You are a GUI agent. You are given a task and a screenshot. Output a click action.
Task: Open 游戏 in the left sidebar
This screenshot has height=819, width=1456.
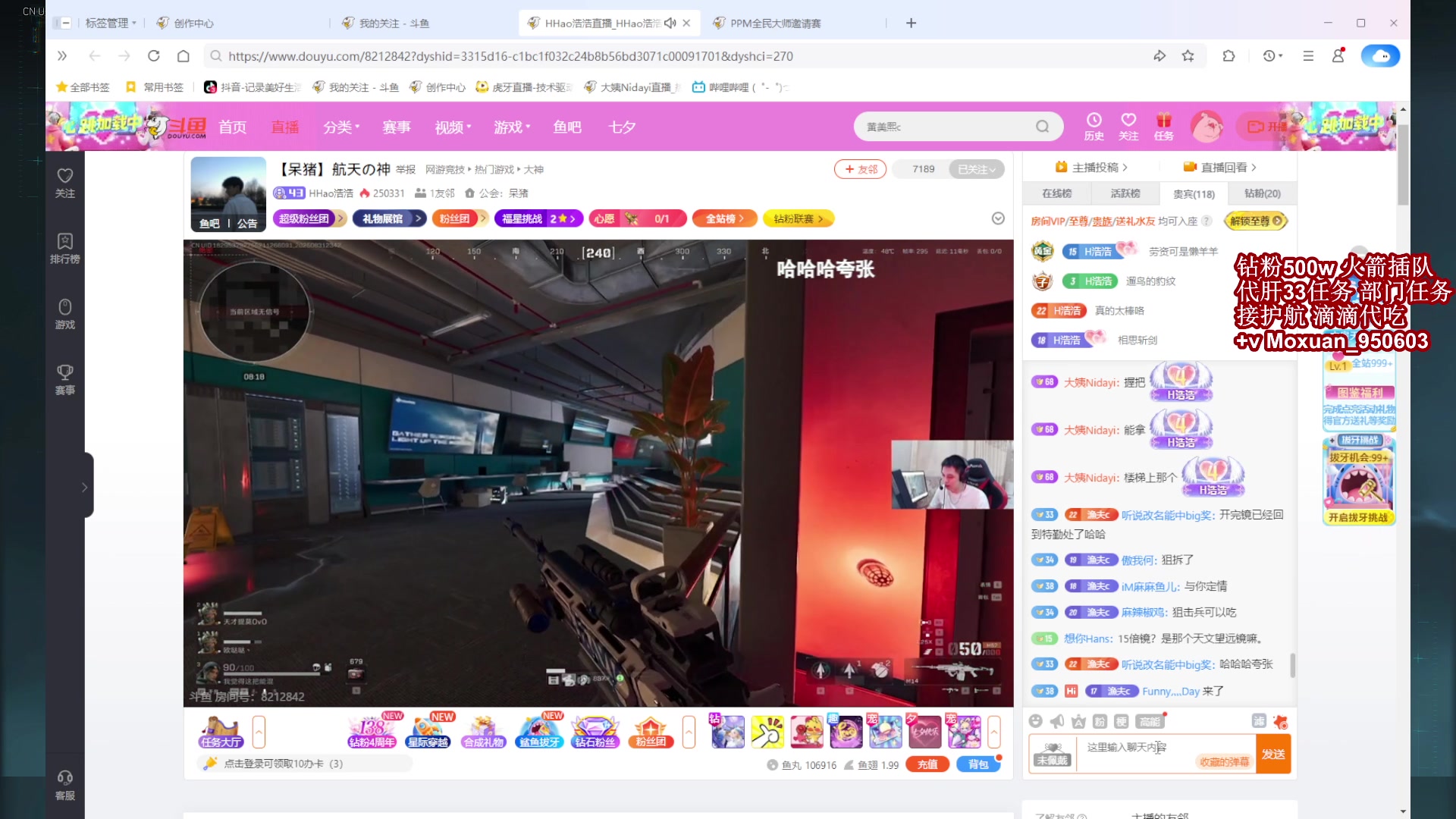click(x=65, y=314)
